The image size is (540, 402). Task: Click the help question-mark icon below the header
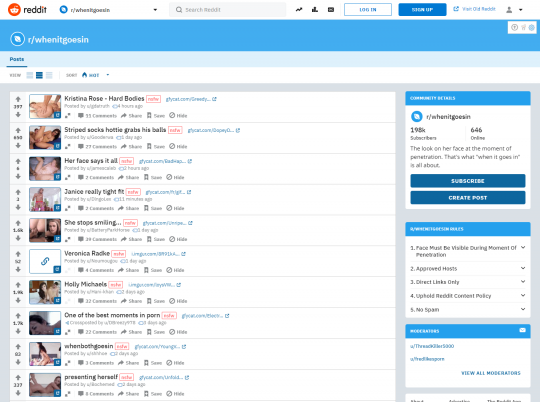pos(515,28)
